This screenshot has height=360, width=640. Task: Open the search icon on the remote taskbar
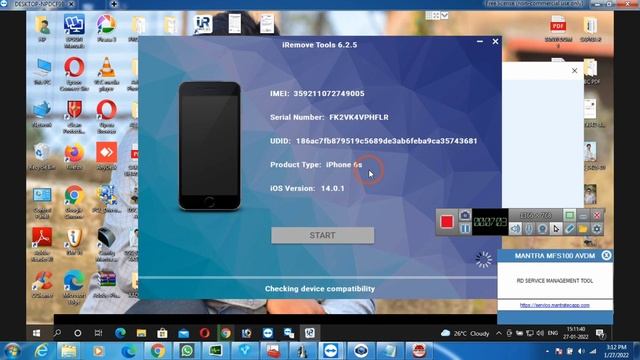click(x=57, y=333)
